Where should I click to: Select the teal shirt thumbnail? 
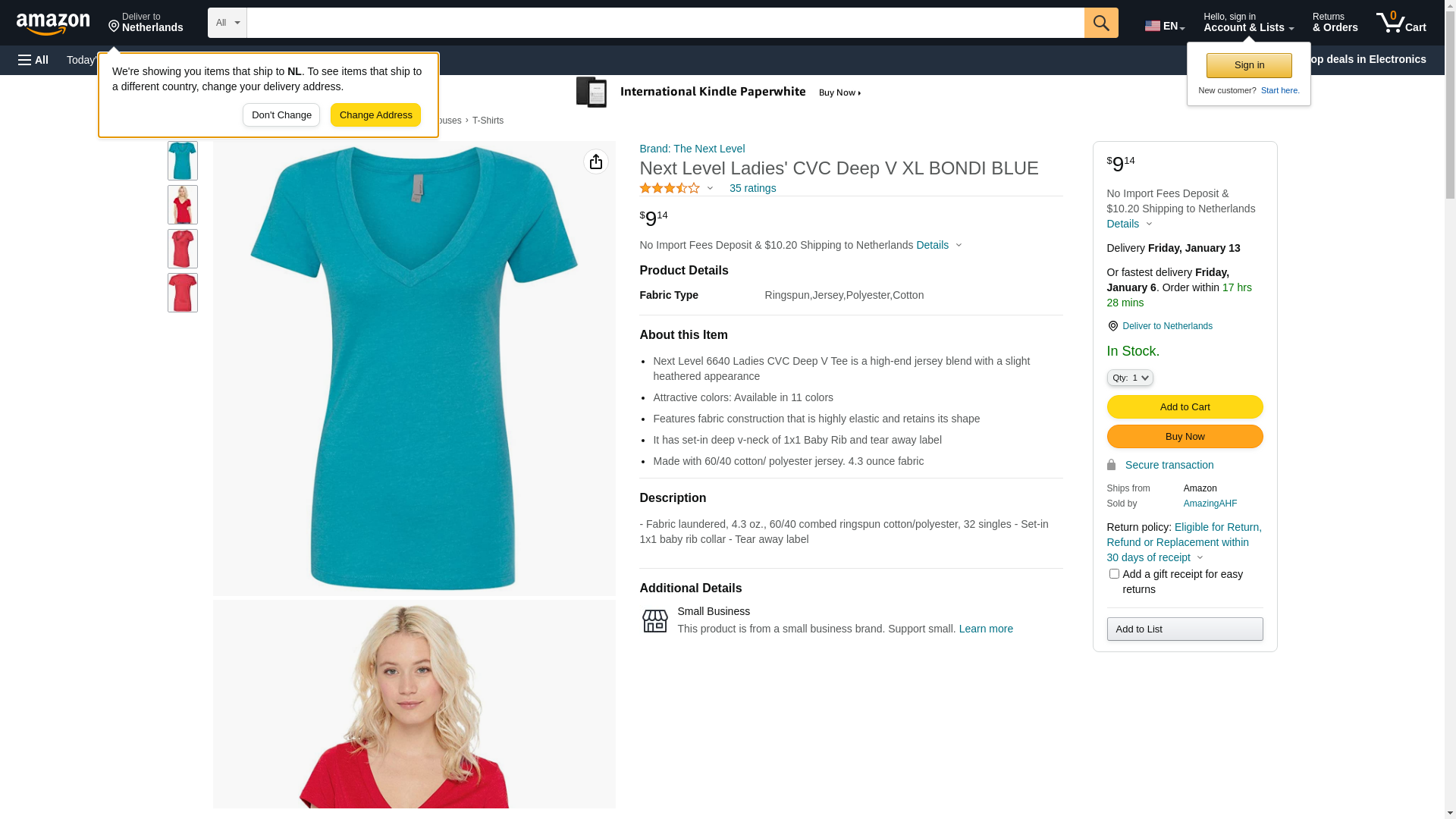182,161
